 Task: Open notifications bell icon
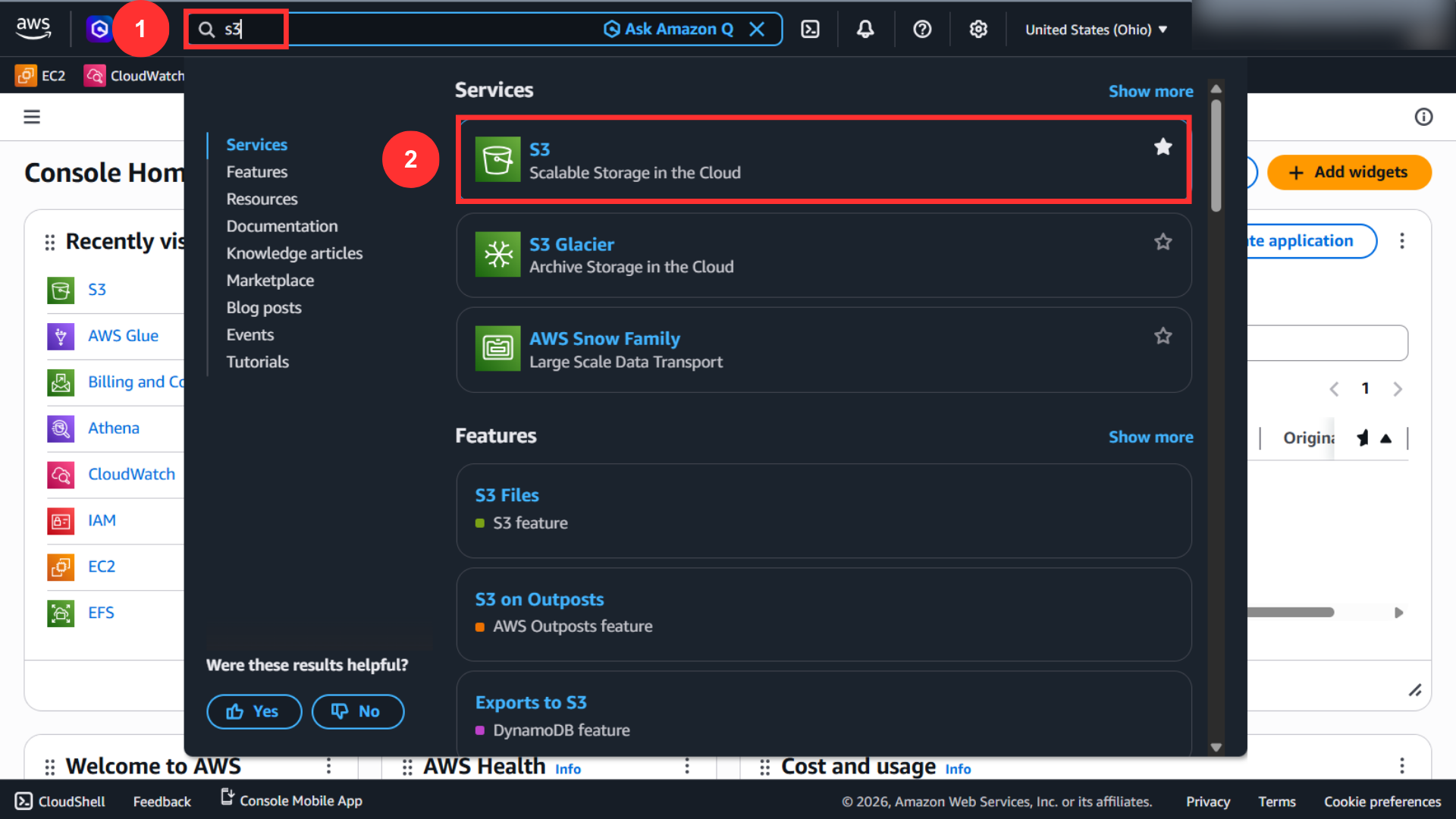pos(865,29)
